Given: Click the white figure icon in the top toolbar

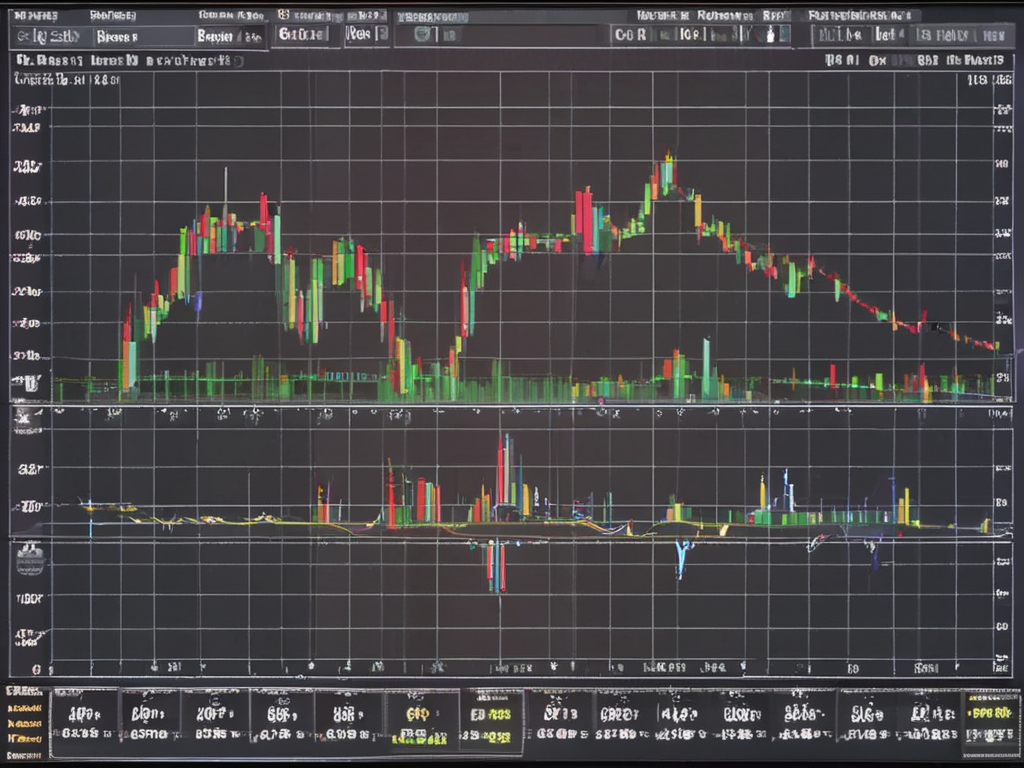Looking at the screenshot, I should tap(771, 35).
